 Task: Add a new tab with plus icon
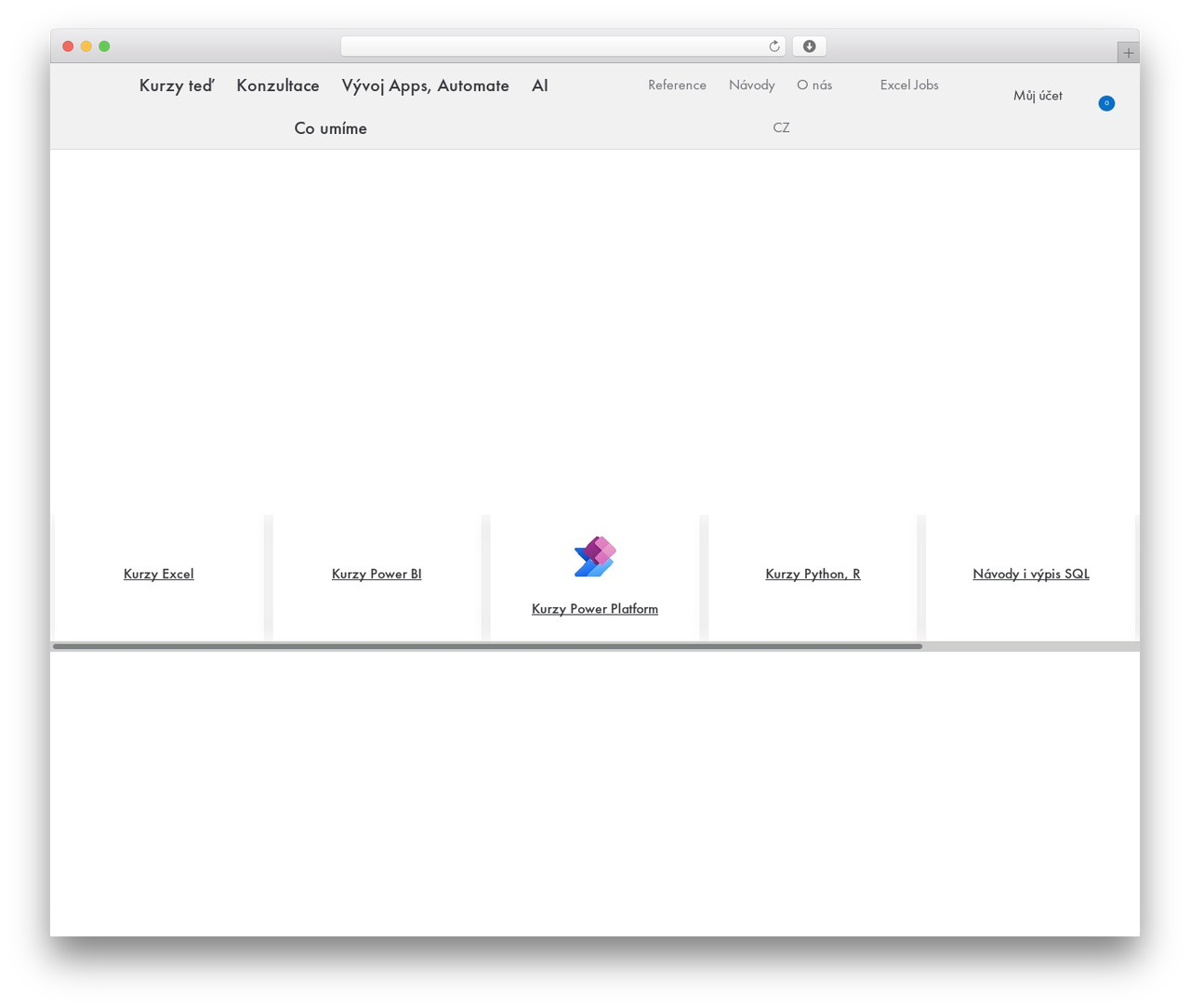pyautogui.click(x=1128, y=53)
